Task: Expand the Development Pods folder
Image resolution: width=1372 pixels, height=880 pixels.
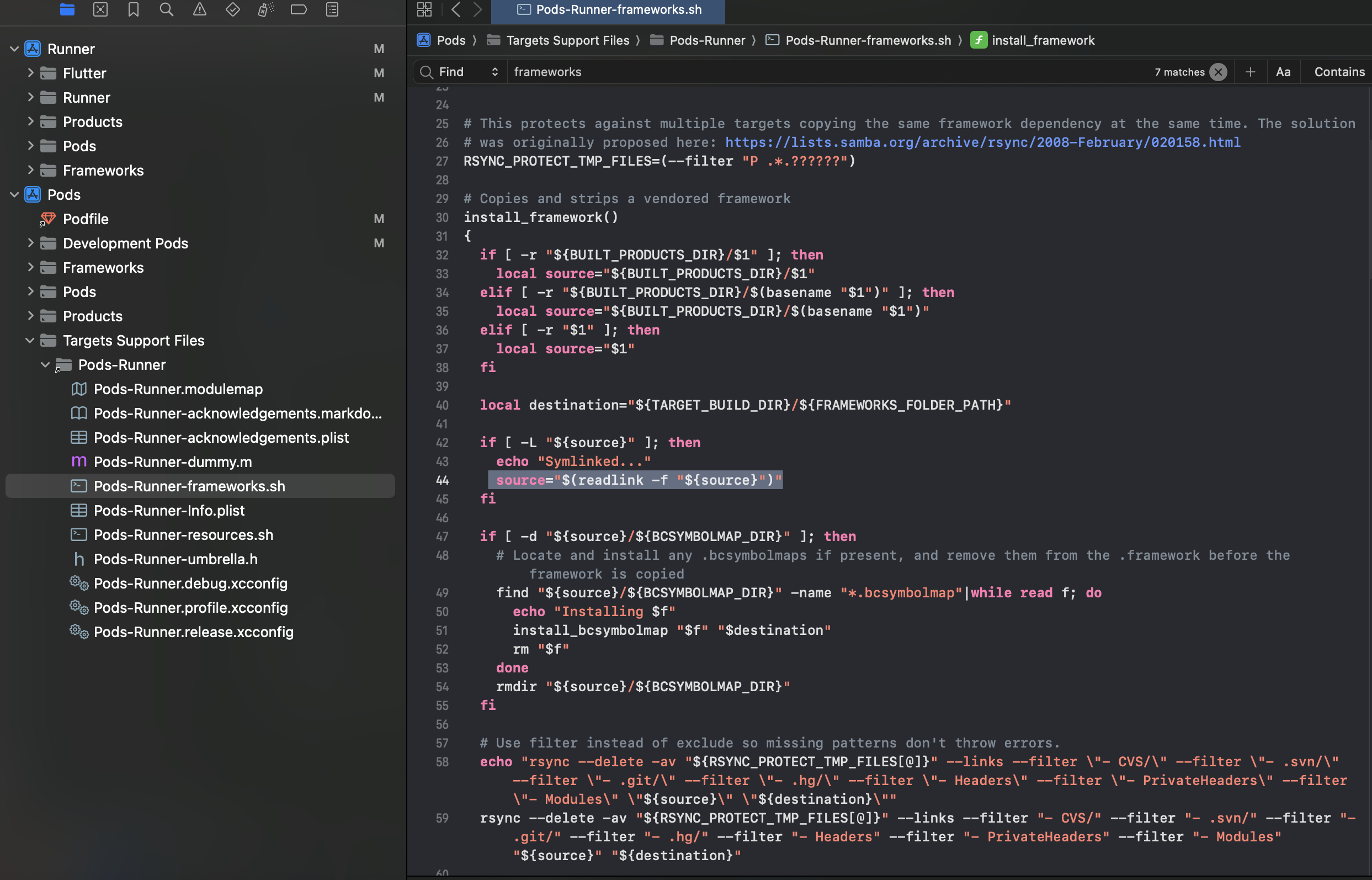Action: [x=30, y=243]
